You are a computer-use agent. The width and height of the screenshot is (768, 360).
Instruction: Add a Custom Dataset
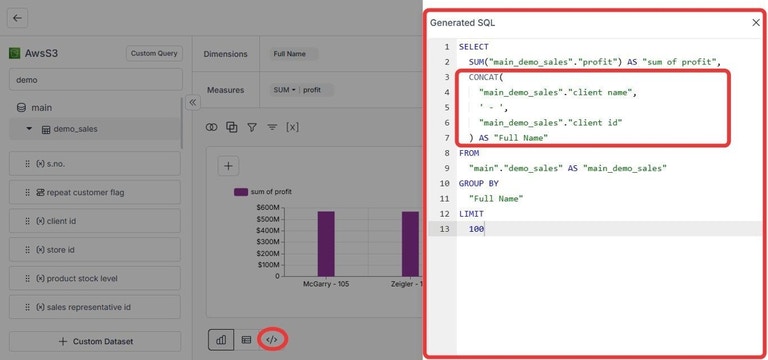point(95,341)
